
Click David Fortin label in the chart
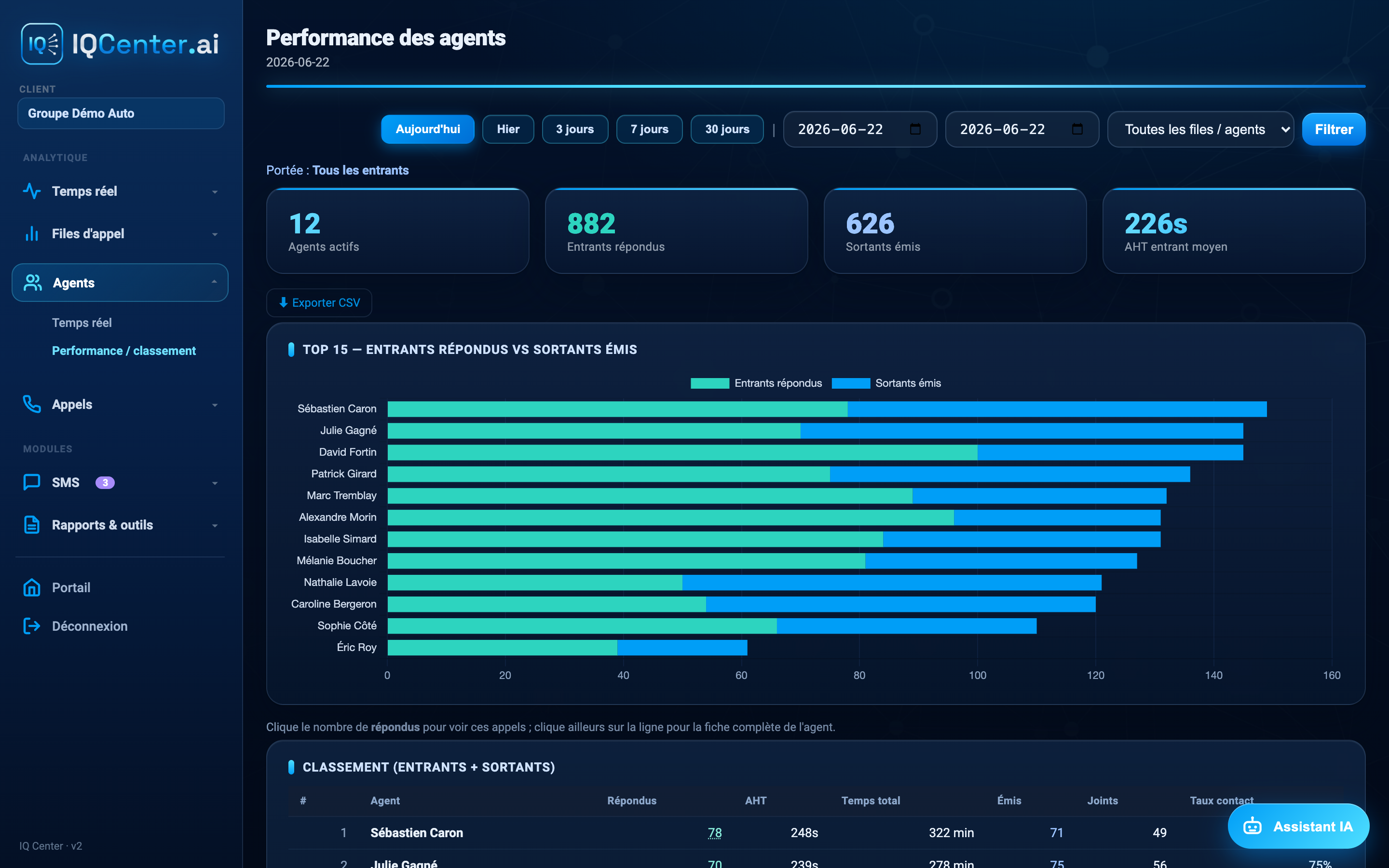point(348,452)
